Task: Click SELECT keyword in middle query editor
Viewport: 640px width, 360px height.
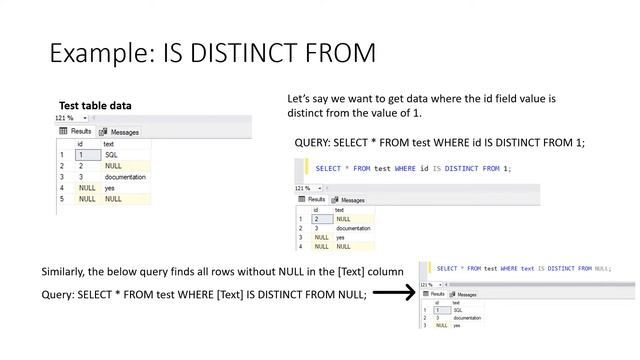Action: pyautogui.click(x=328, y=168)
